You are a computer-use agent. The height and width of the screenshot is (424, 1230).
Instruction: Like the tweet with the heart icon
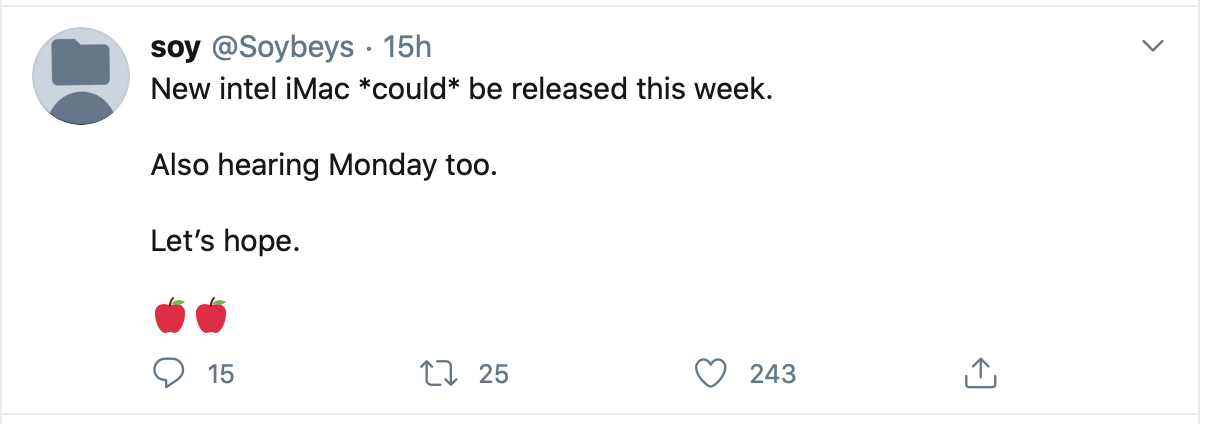710,373
